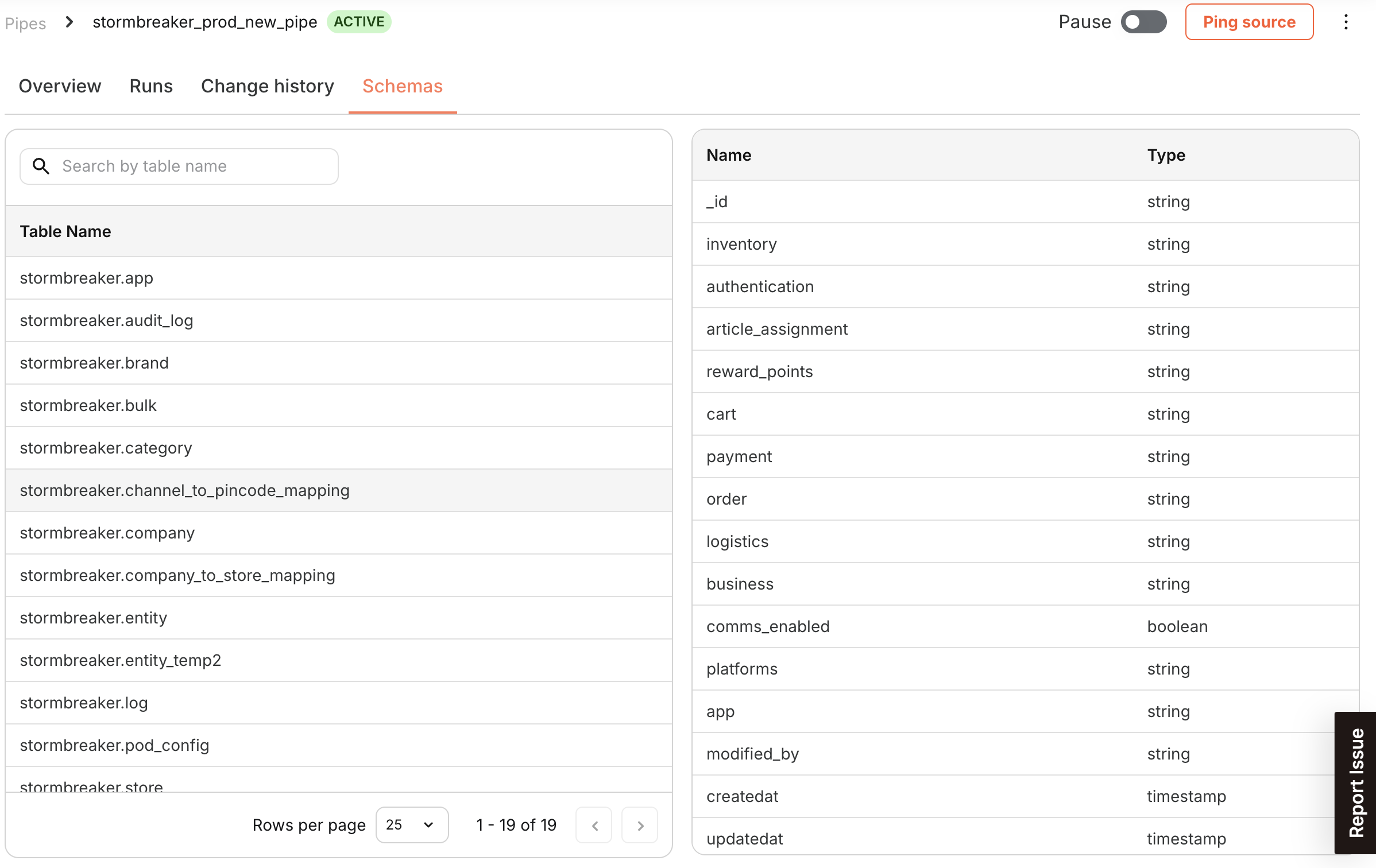The width and height of the screenshot is (1376, 868).
Task: Open the Change history tab
Action: [x=268, y=86]
